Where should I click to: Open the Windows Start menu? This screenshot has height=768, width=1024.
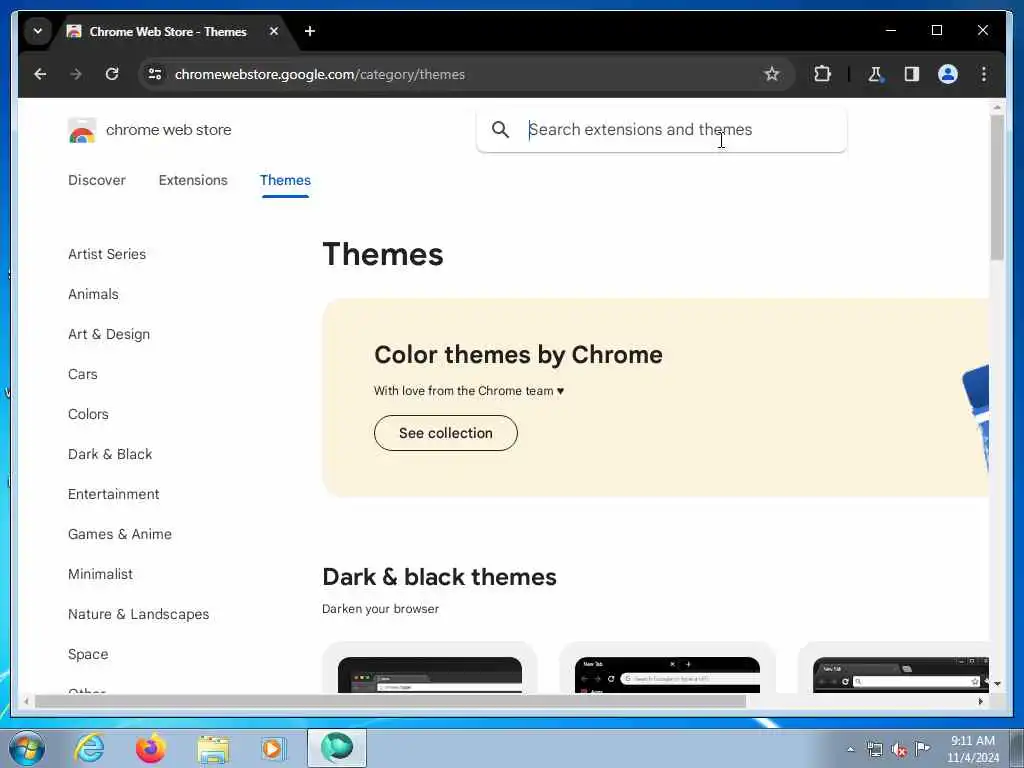pos(27,748)
